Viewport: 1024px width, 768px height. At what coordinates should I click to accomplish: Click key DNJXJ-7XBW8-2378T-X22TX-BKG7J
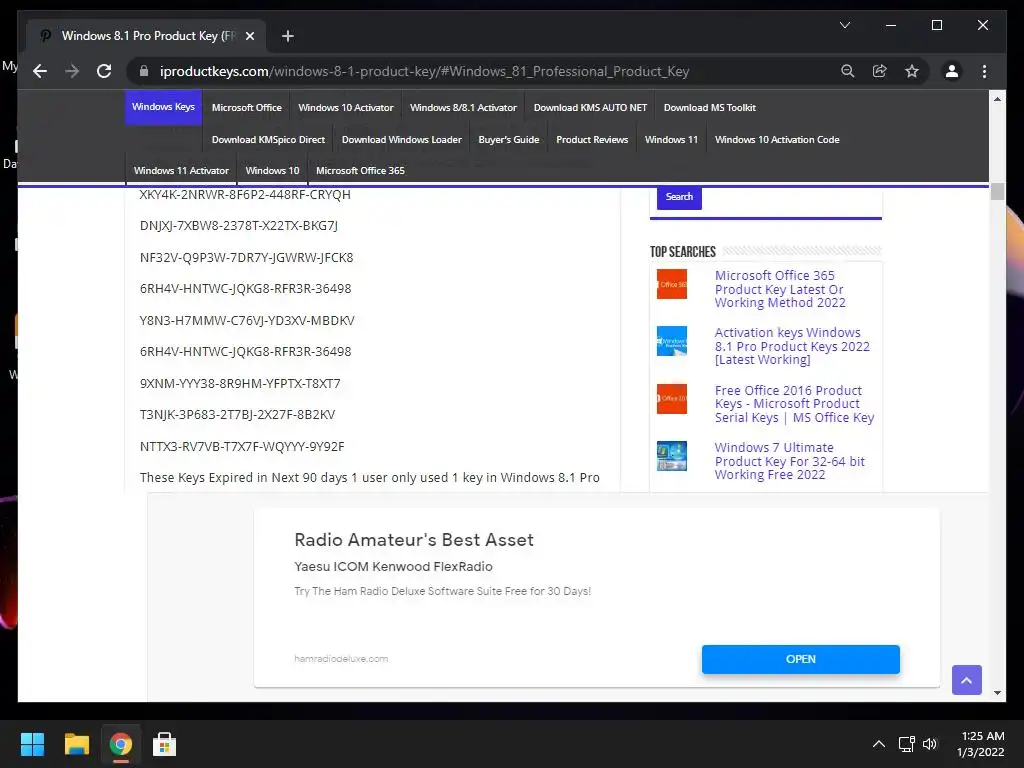pos(238,226)
